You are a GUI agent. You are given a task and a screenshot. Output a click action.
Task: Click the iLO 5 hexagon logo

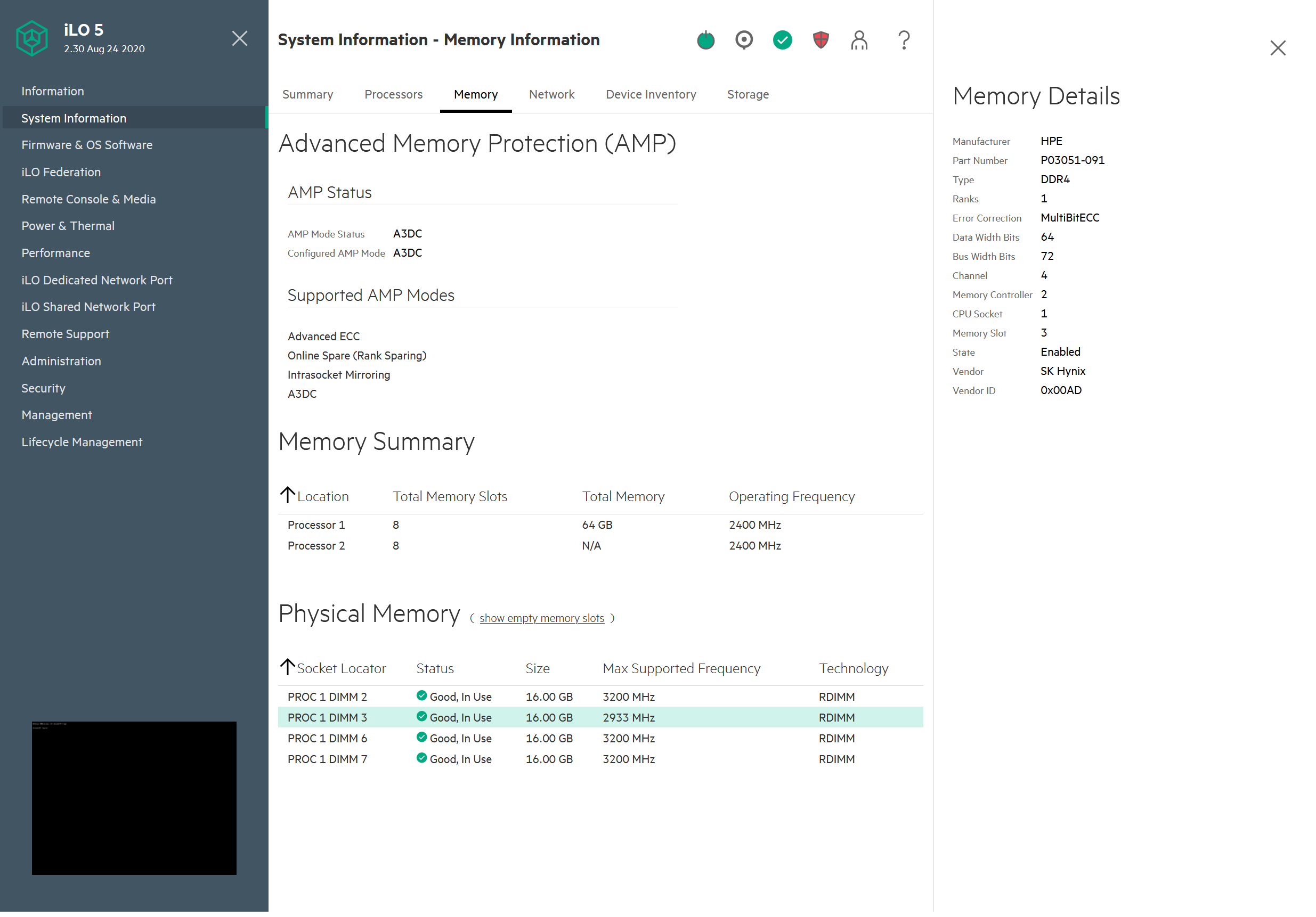pyautogui.click(x=32, y=38)
